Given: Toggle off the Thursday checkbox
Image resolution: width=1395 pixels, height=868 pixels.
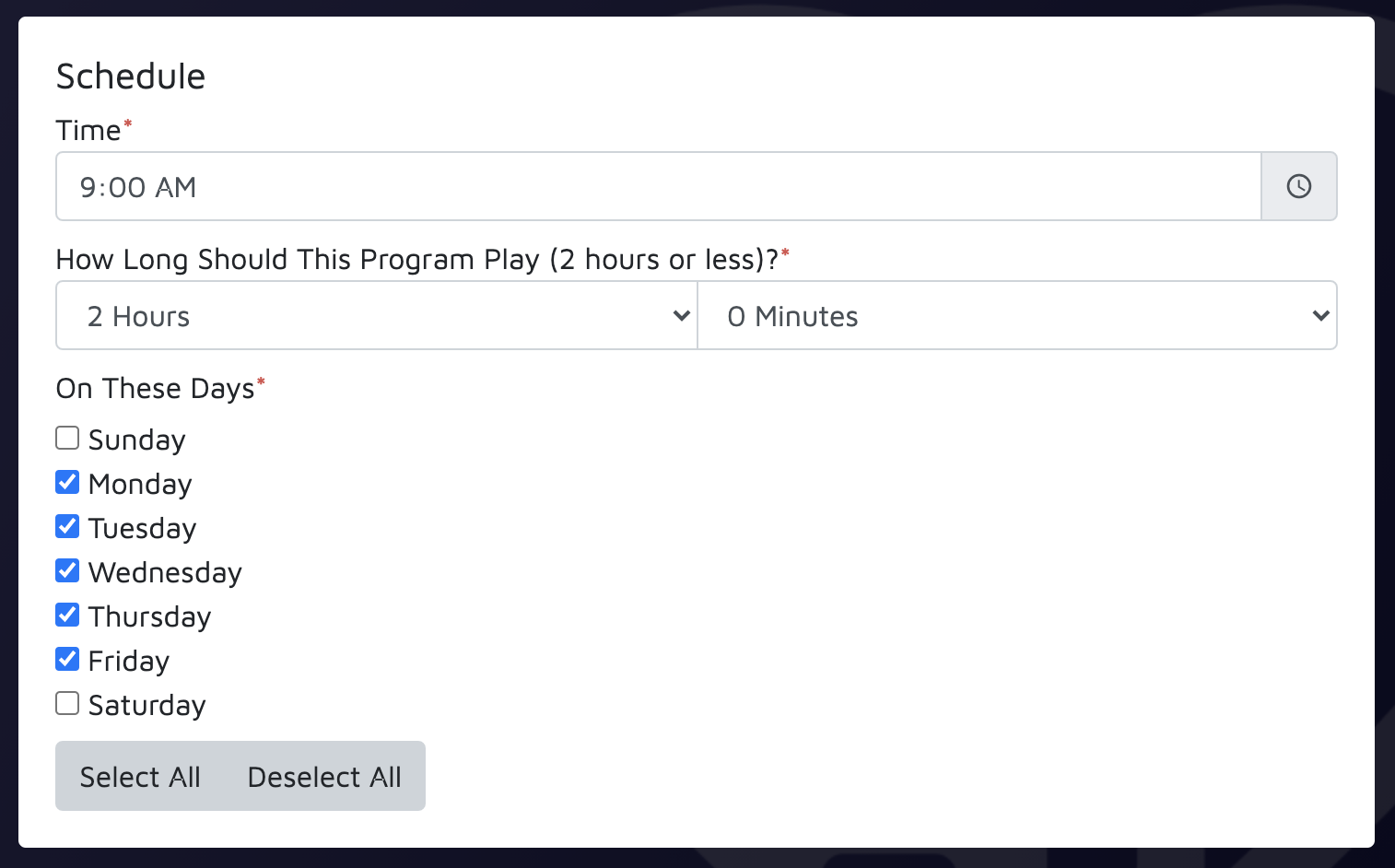Looking at the screenshot, I should tap(67, 615).
